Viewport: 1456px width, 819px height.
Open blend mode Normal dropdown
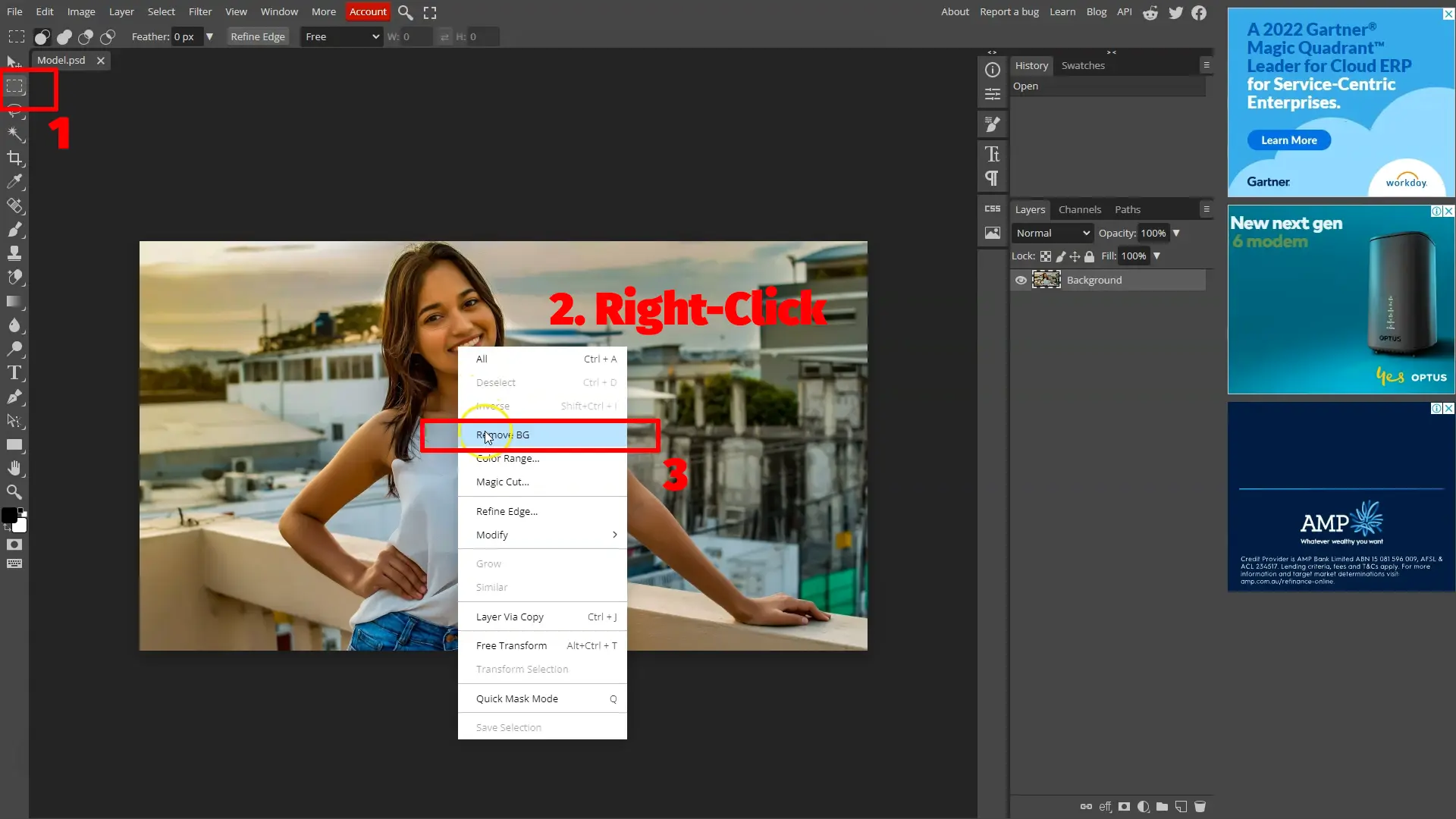coord(1053,234)
